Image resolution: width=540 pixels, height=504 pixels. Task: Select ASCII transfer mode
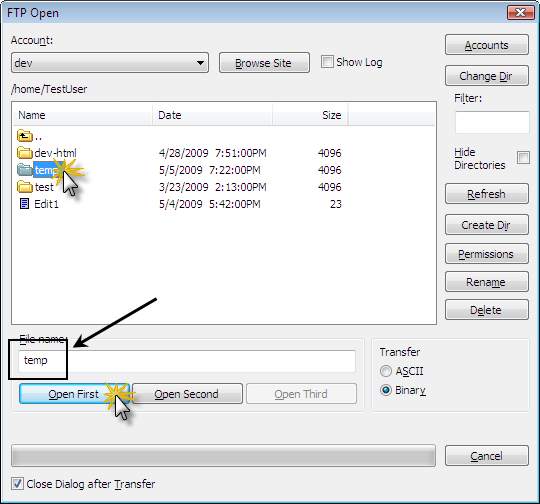coord(386,371)
